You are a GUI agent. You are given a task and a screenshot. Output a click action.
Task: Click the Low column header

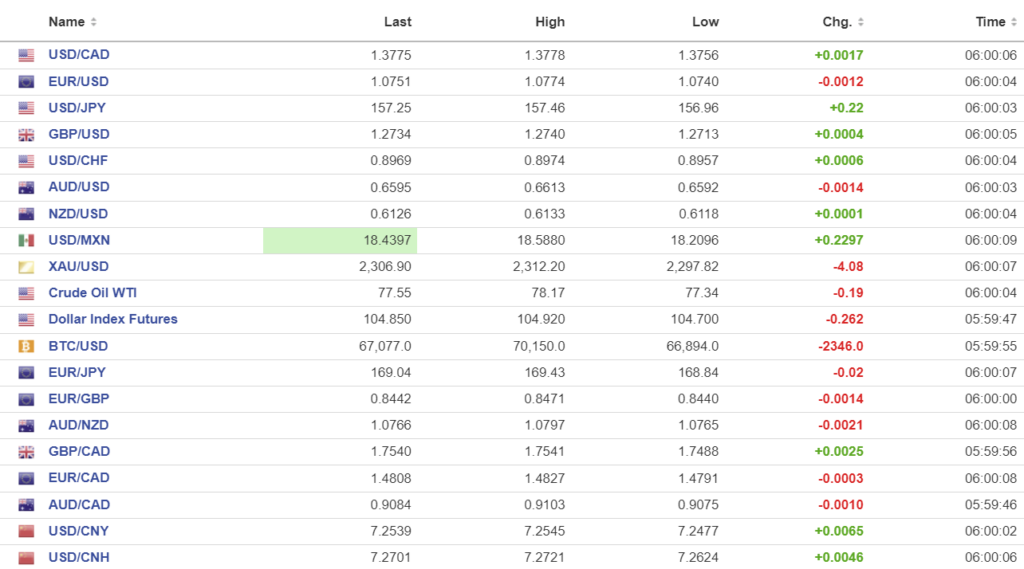coord(705,22)
